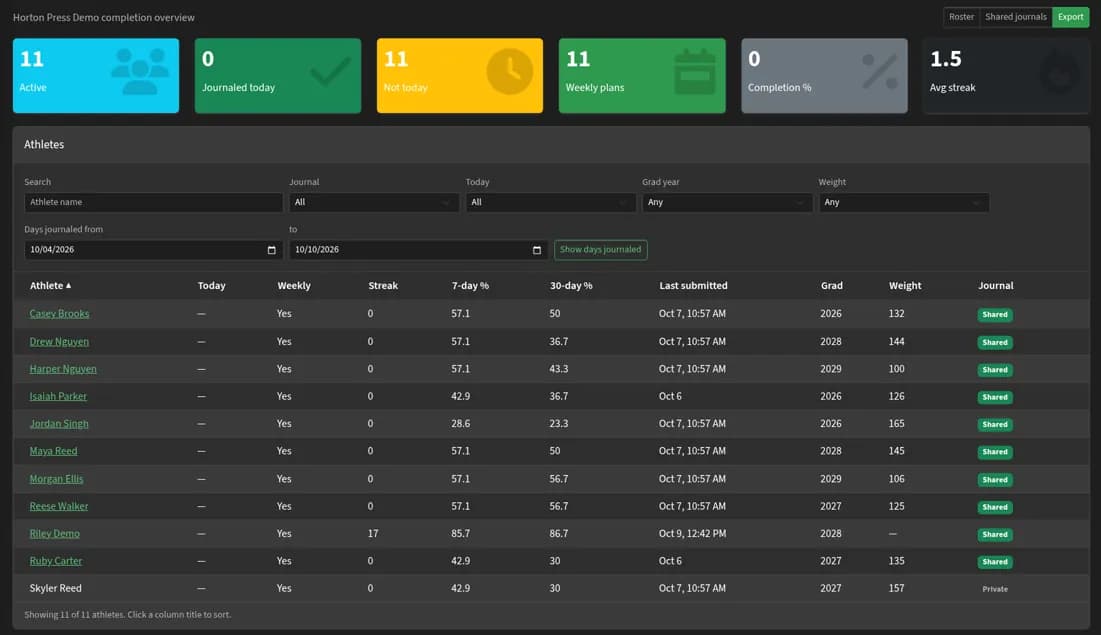
Task: Click the checkmark icon on Journaled today card
Action: [330, 71]
